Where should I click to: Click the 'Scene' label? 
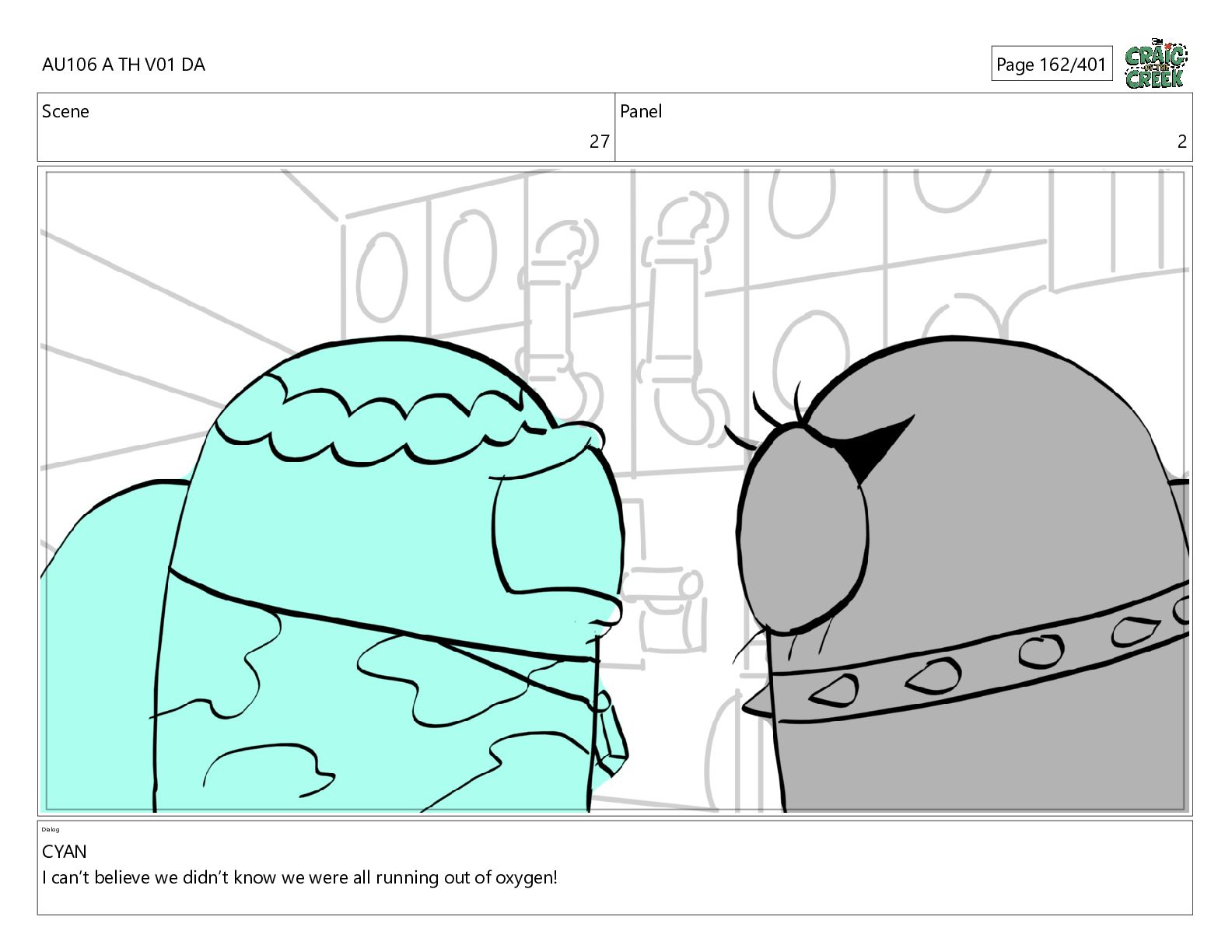click(x=65, y=111)
